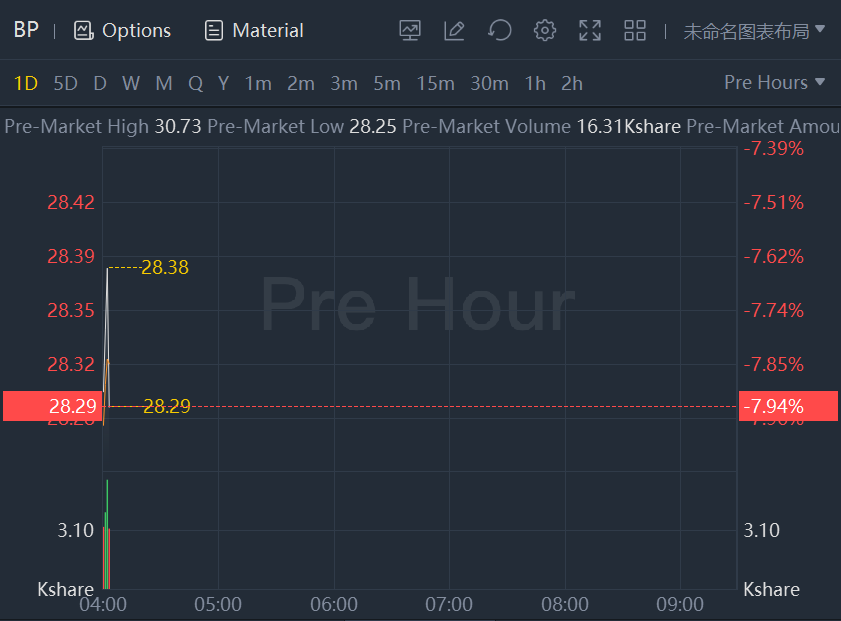The height and width of the screenshot is (621, 841).
Task: Select the 15m interval
Action: (435, 83)
